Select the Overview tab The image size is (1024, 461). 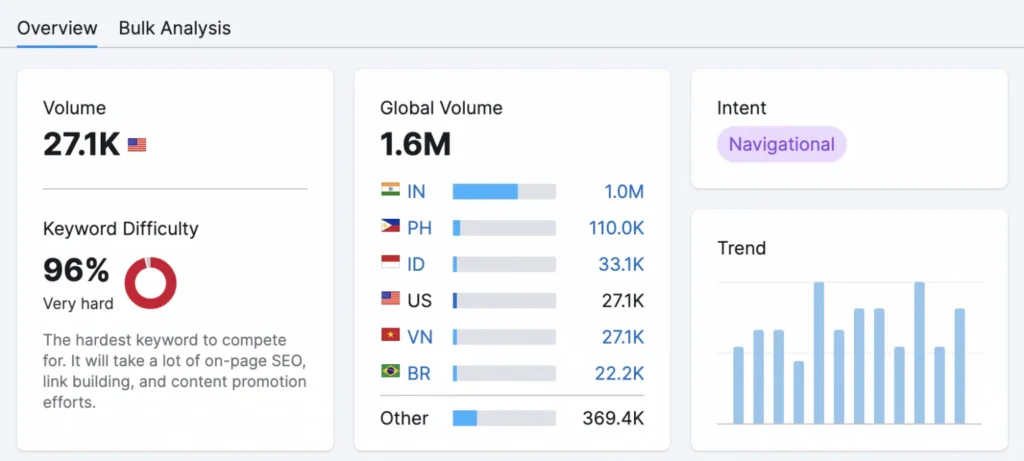click(x=57, y=28)
